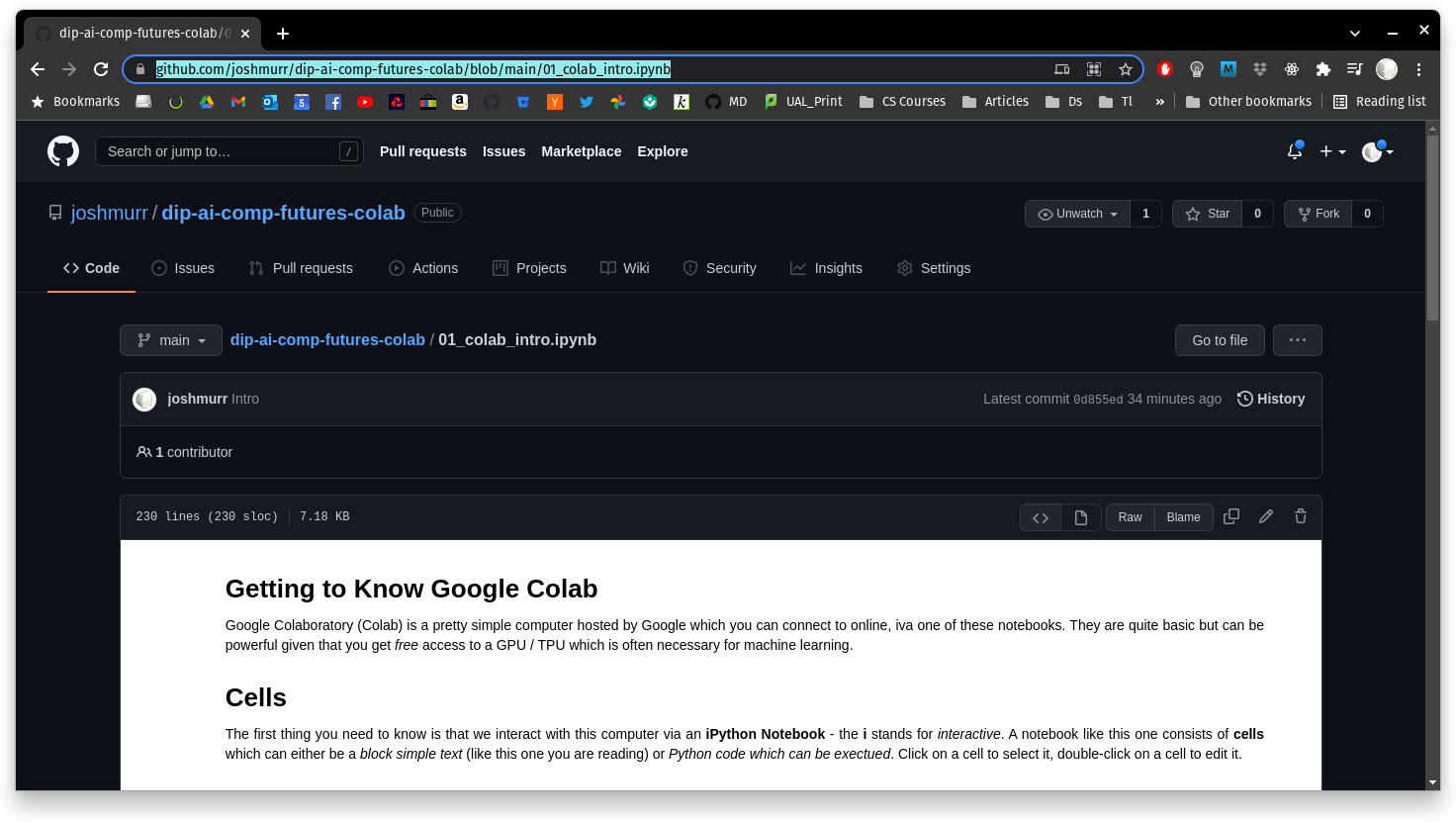Open the Wiki tab
Viewport: 1456px width, 822px height.
click(625, 268)
